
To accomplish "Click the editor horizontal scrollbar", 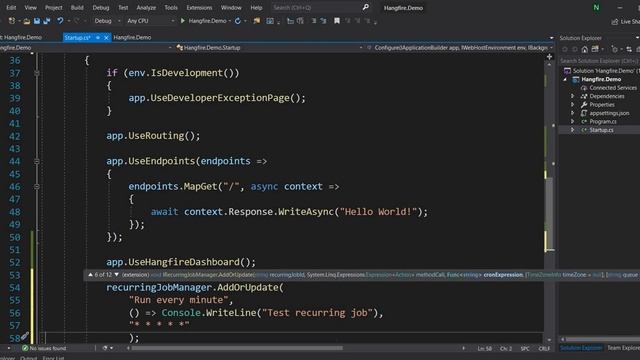I will [238, 348].
